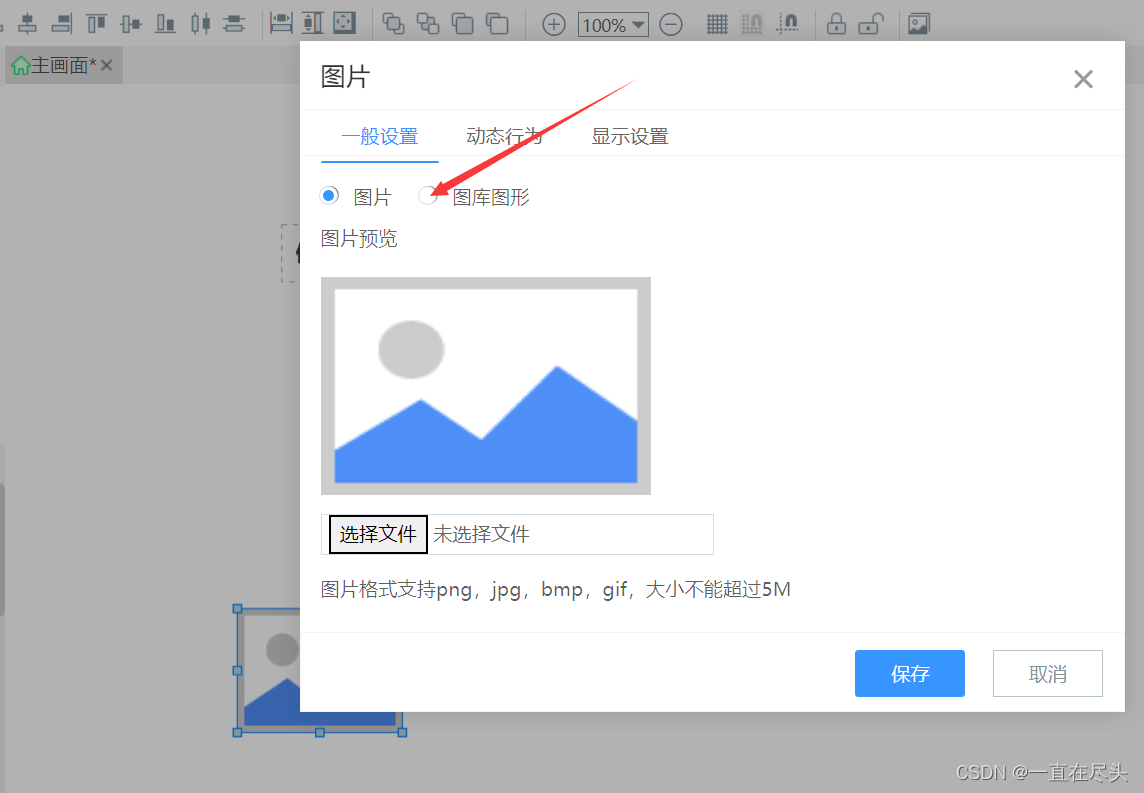The height and width of the screenshot is (793, 1144).
Task: Click the first layer-order icon (overlapping squares)
Action: [393, 24]
